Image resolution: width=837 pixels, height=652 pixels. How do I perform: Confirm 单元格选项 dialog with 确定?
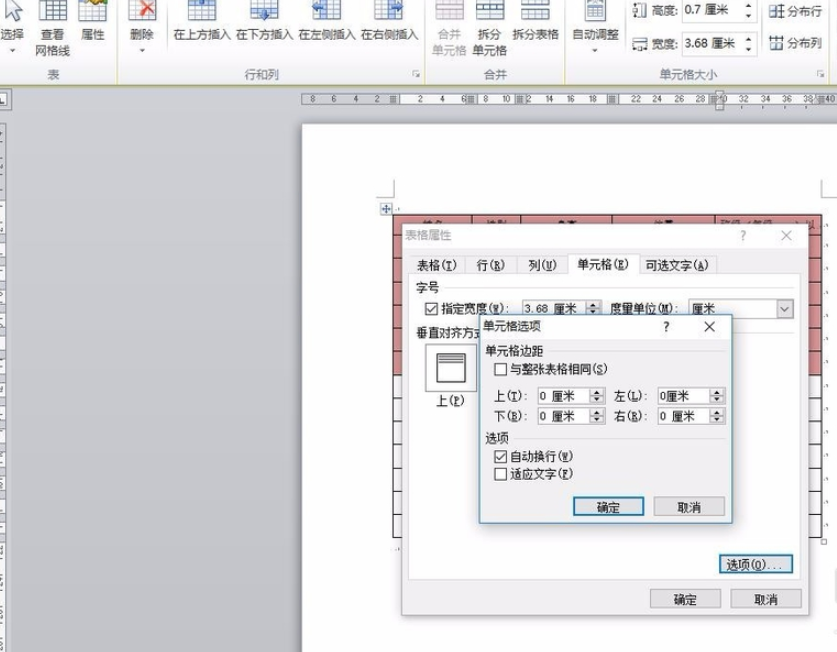(609, 507)
